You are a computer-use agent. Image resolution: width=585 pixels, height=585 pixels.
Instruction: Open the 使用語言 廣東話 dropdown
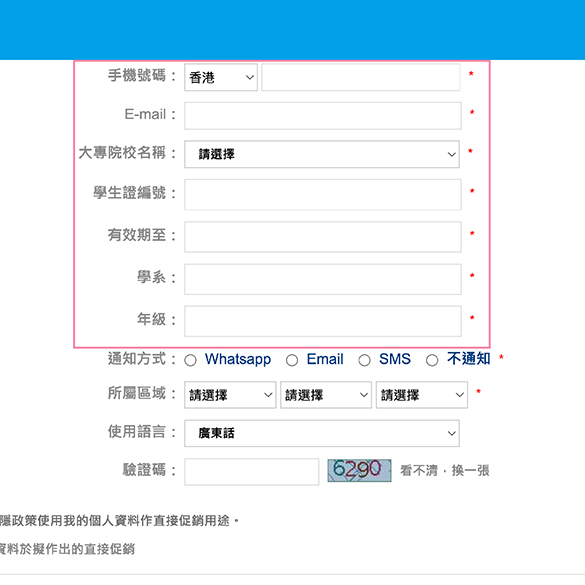tap(322, 433)
